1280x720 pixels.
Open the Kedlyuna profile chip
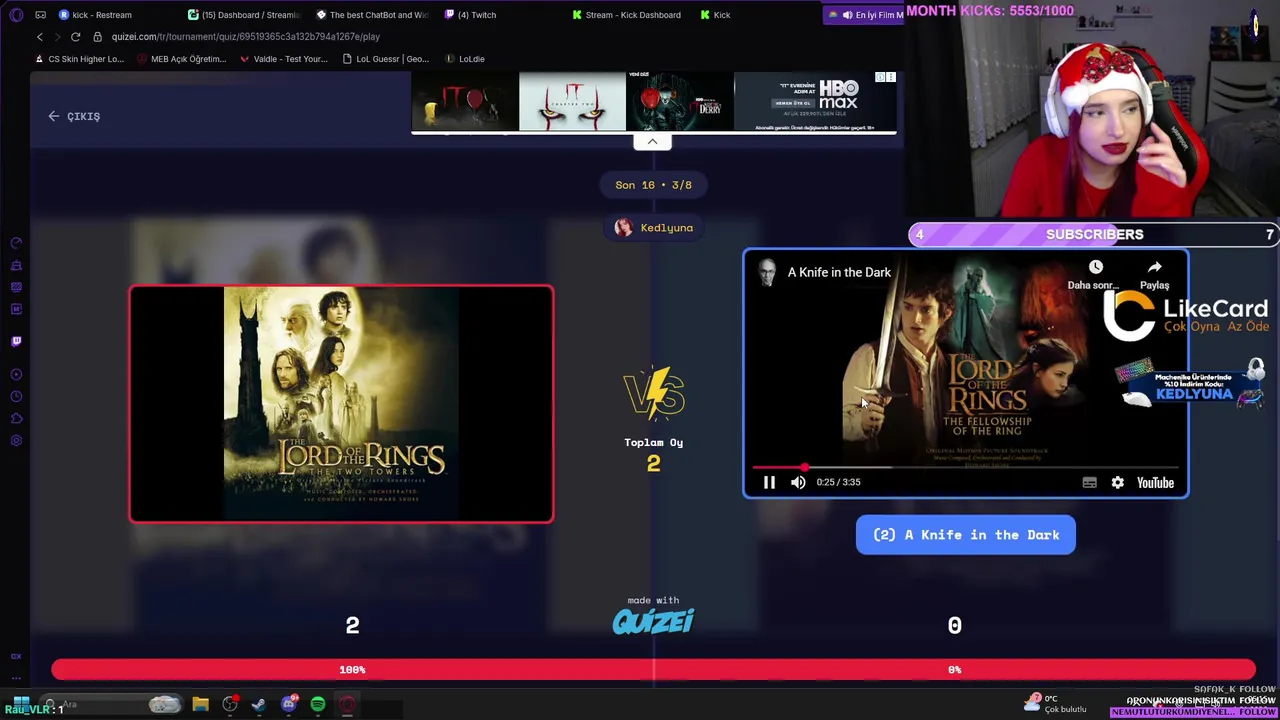tap(654, 228)
